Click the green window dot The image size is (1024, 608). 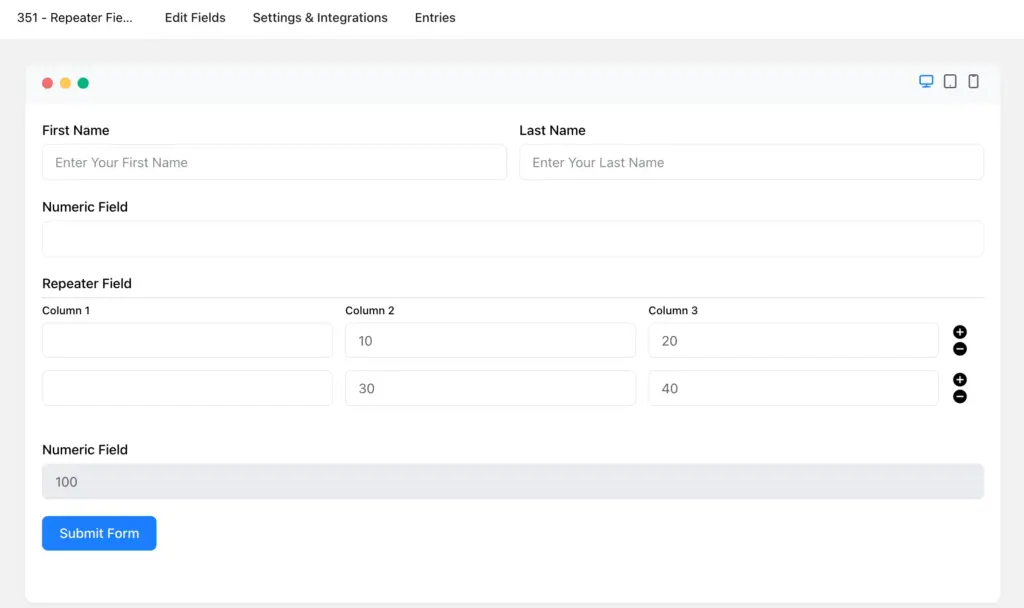(83, 83)
